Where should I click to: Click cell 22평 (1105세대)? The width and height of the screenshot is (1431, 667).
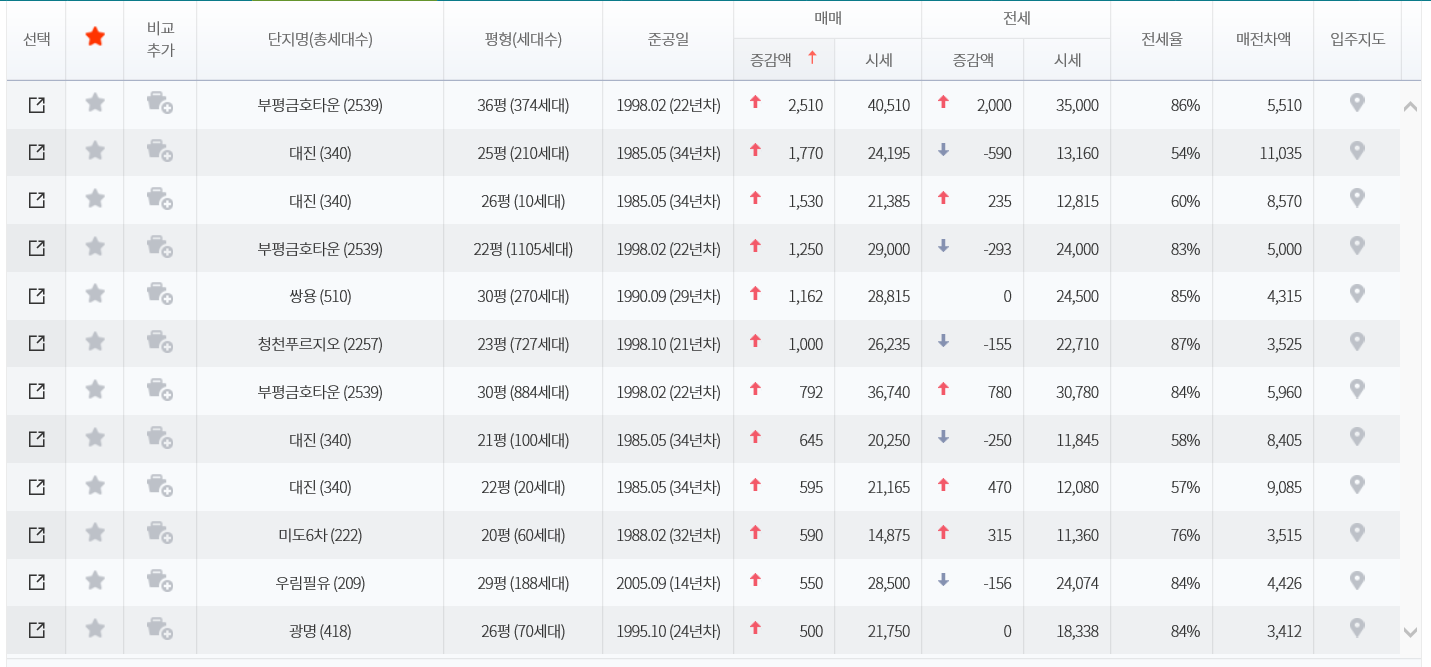[523, 249]
